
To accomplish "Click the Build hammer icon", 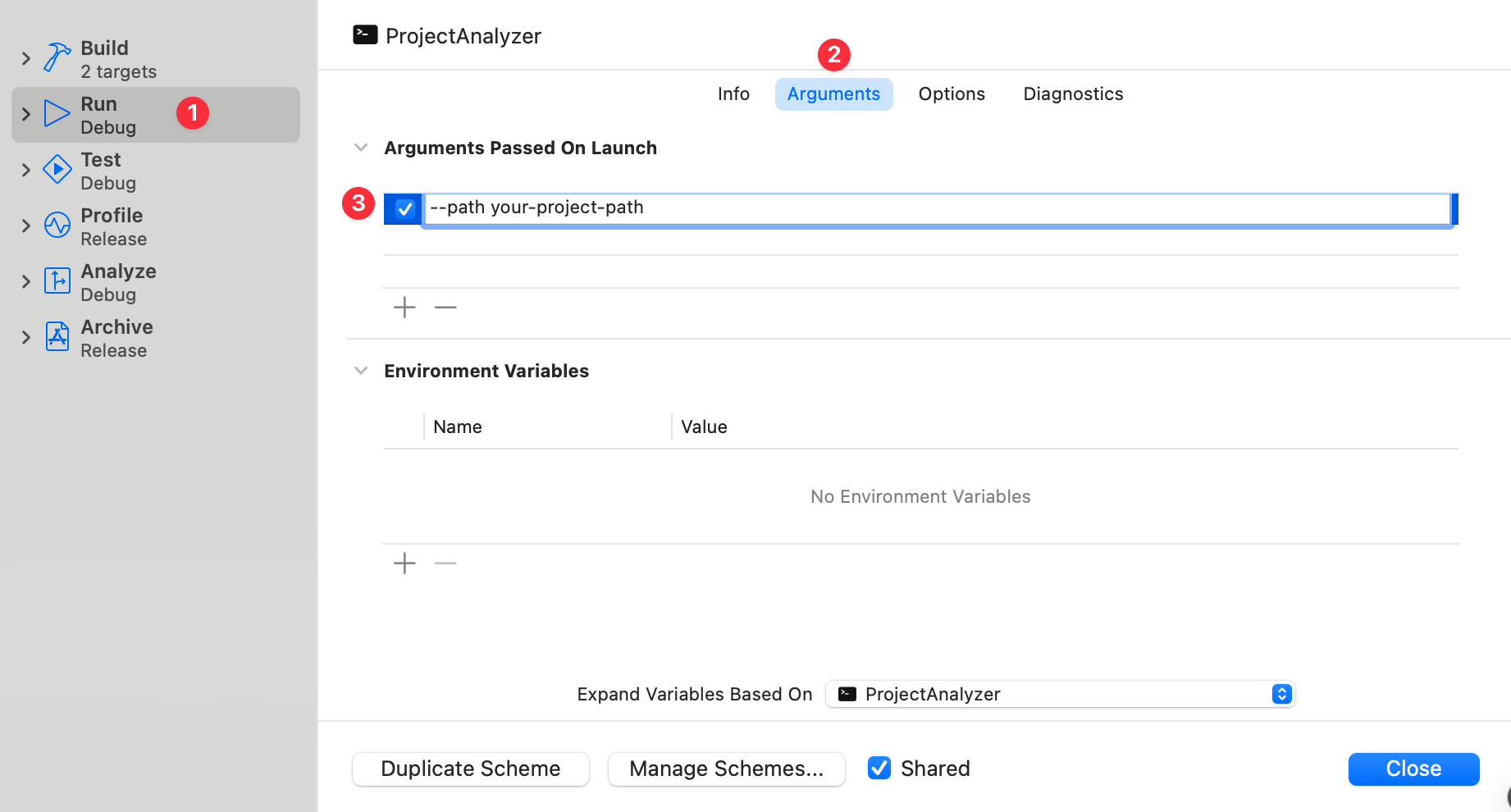I will 57,58.
